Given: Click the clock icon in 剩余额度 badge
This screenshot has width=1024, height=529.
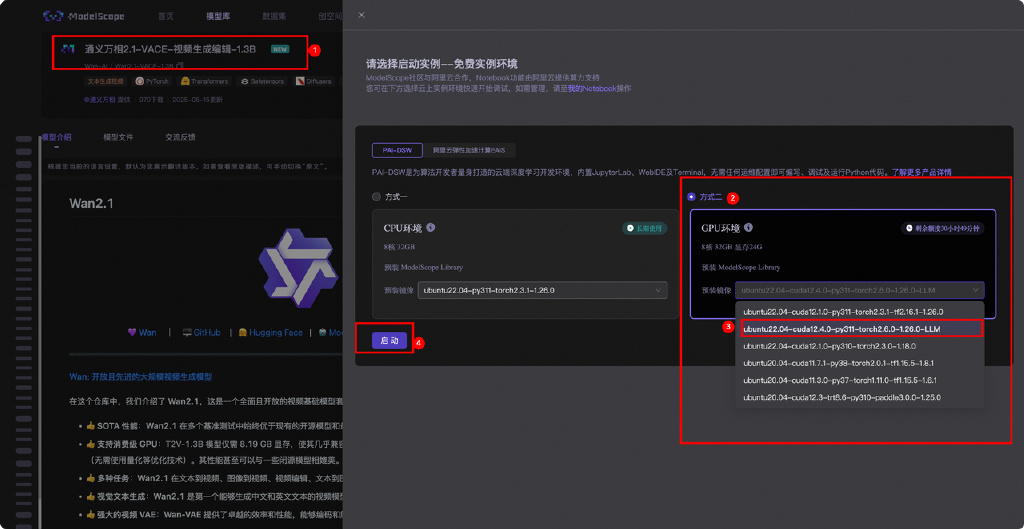Looking at the screenshot, I should 909,228.
